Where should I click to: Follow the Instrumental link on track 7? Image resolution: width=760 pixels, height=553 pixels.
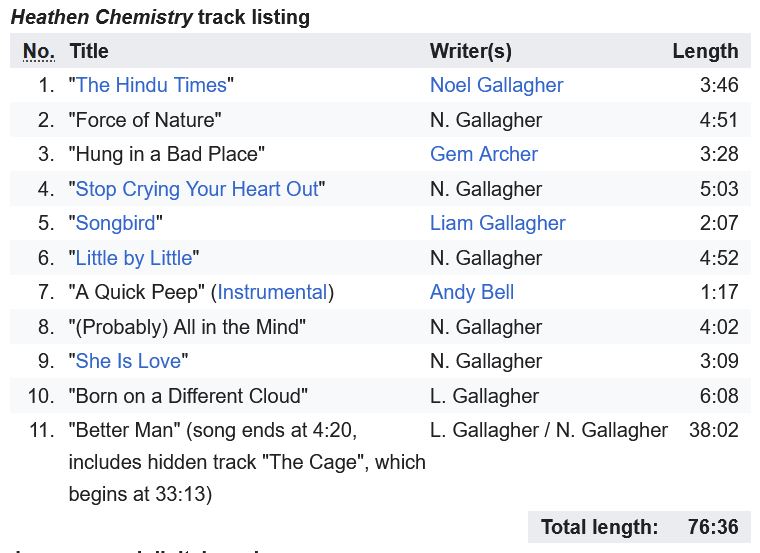pos(272,292)
